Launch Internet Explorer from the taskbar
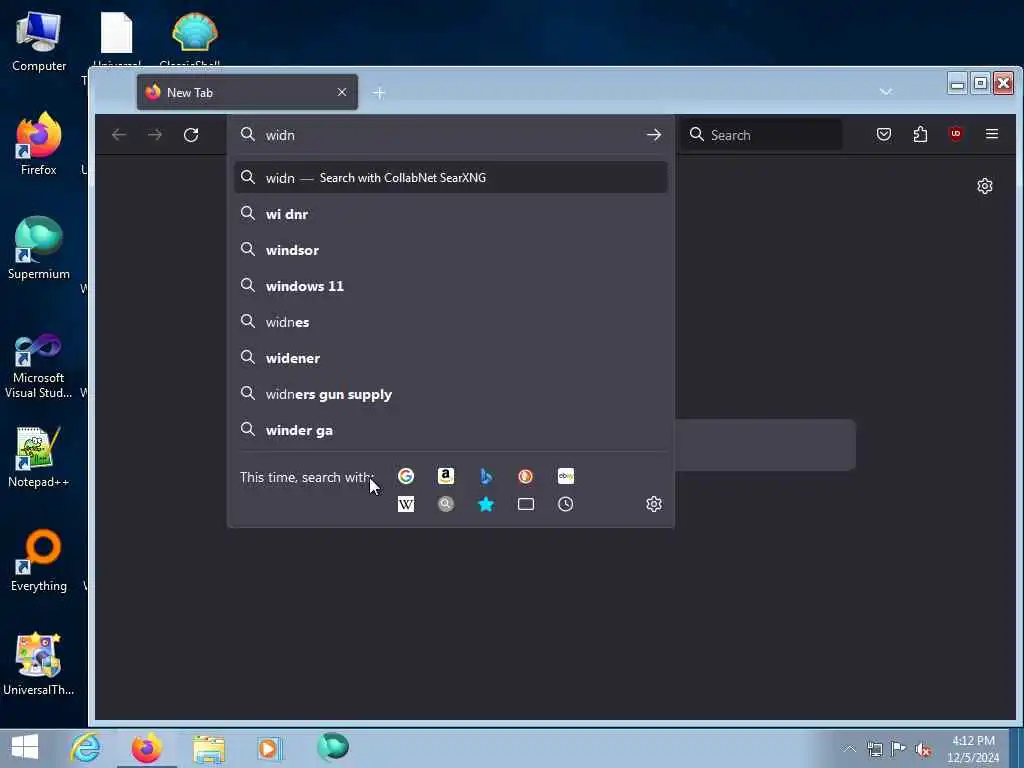Screen dimensions: 1024x768 pyautogui.click(x=86, y=747)
